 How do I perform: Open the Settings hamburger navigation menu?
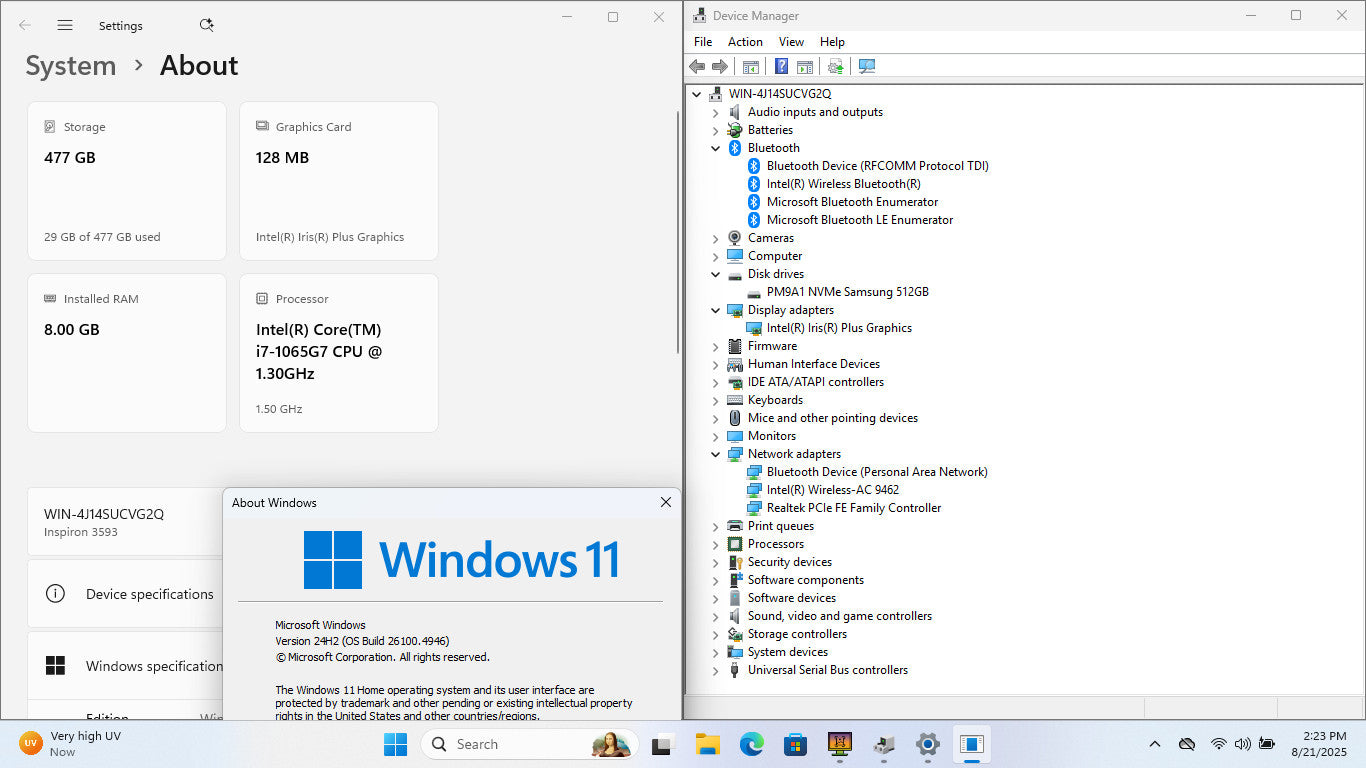click(x=65, y=25)
